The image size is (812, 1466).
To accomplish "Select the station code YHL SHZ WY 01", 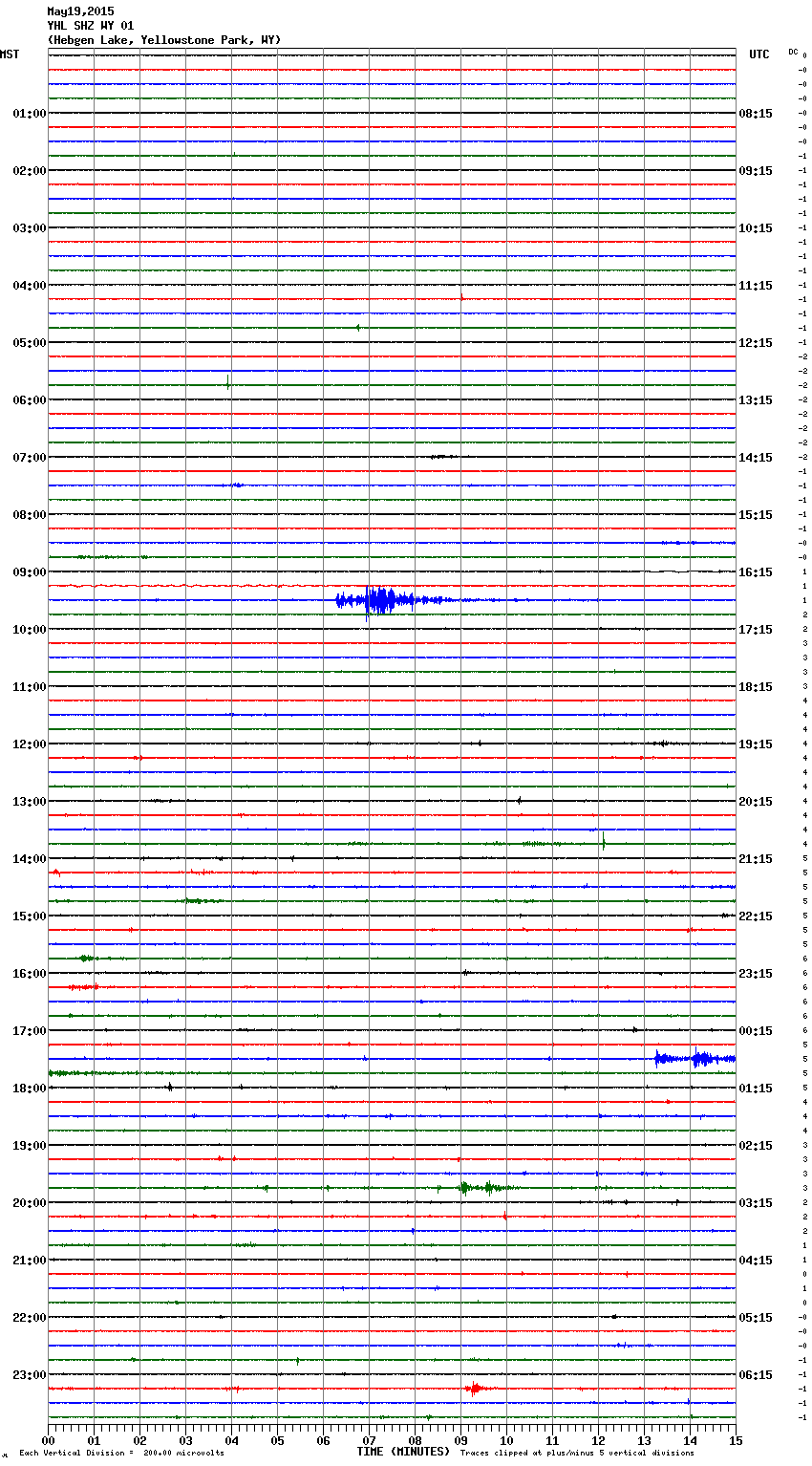I will click(91, 26).
